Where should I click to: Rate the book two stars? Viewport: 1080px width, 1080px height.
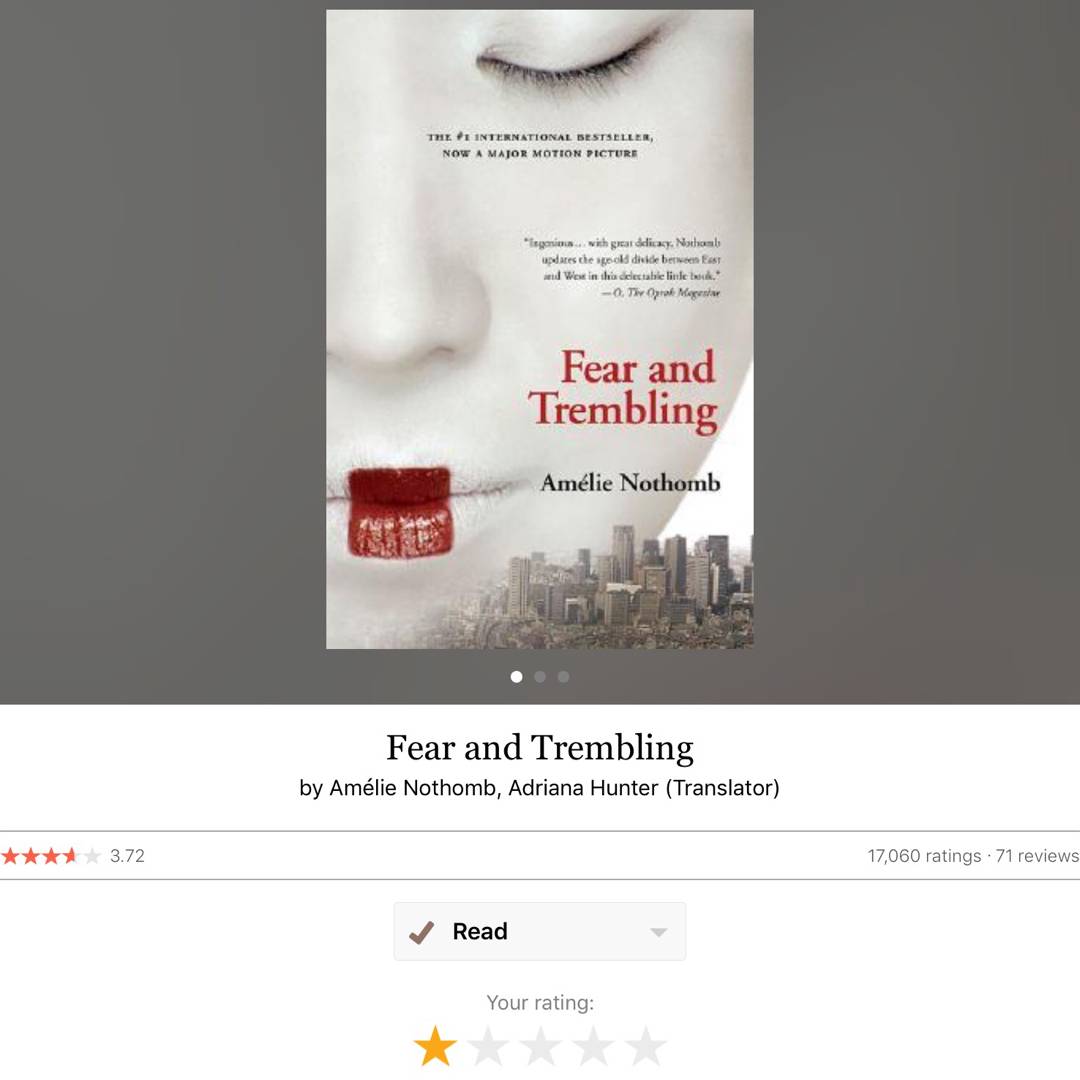tap(488, 1046)
